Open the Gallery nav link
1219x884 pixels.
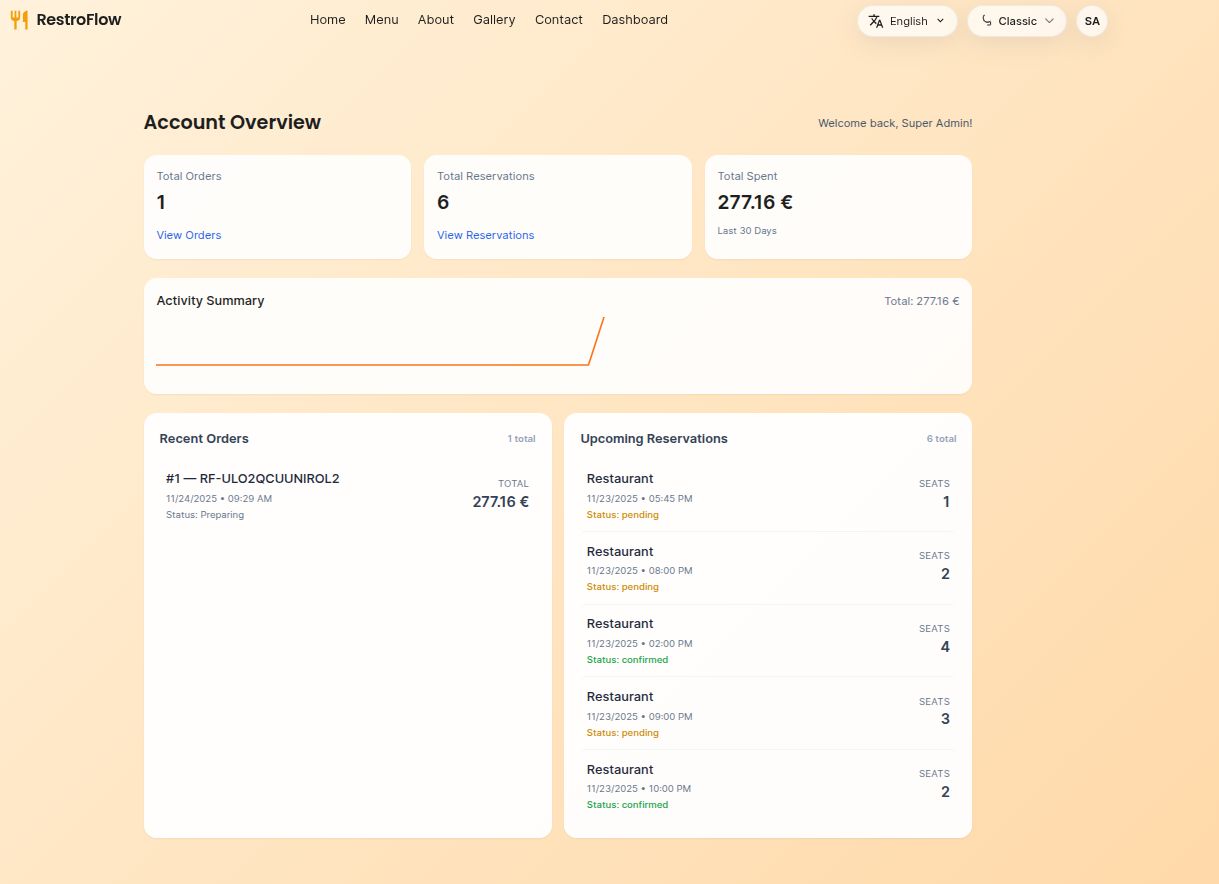(x=494, y=20)
